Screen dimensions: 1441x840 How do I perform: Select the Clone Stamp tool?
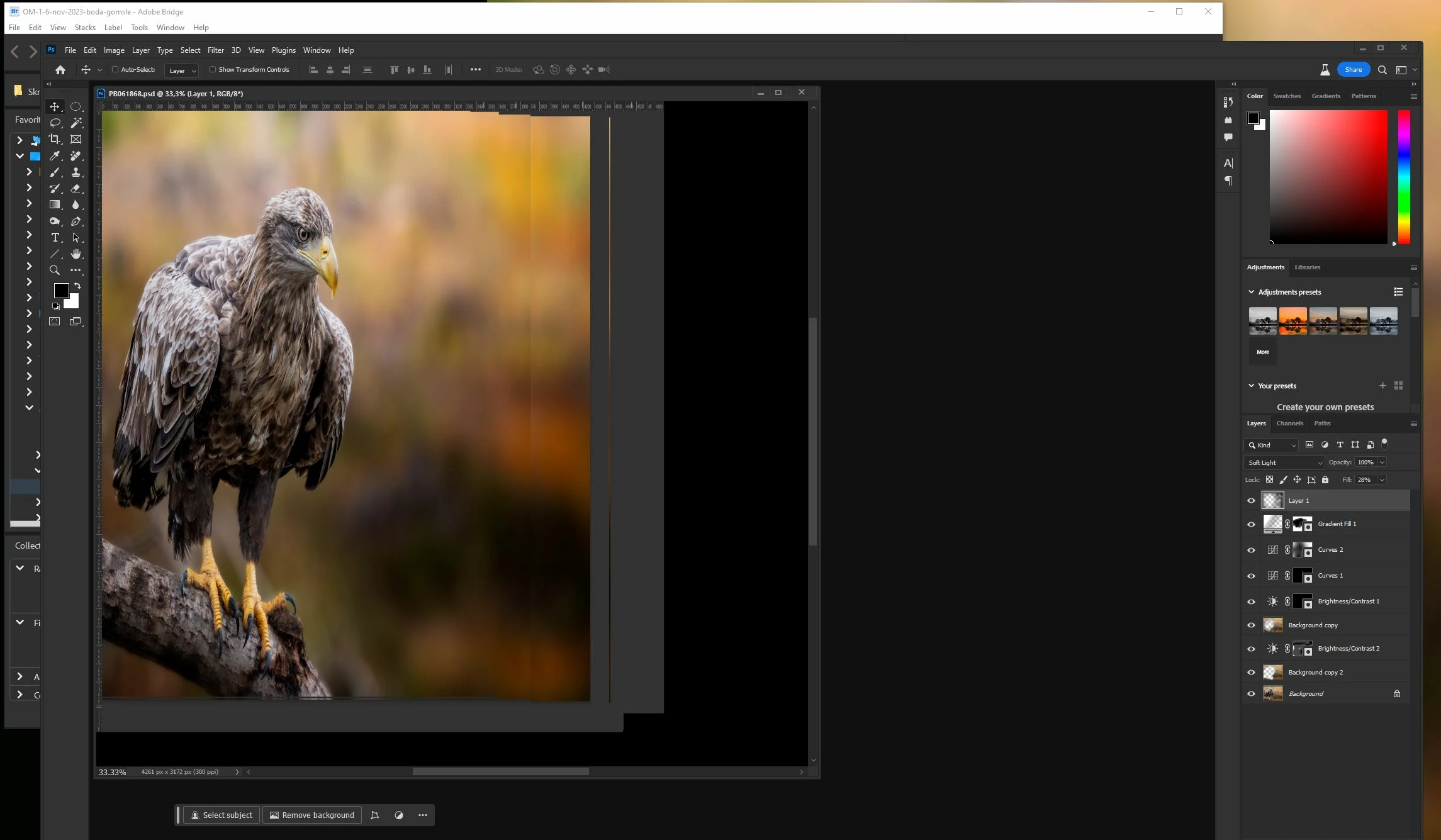pyautogui.click(x=76, y=172)
